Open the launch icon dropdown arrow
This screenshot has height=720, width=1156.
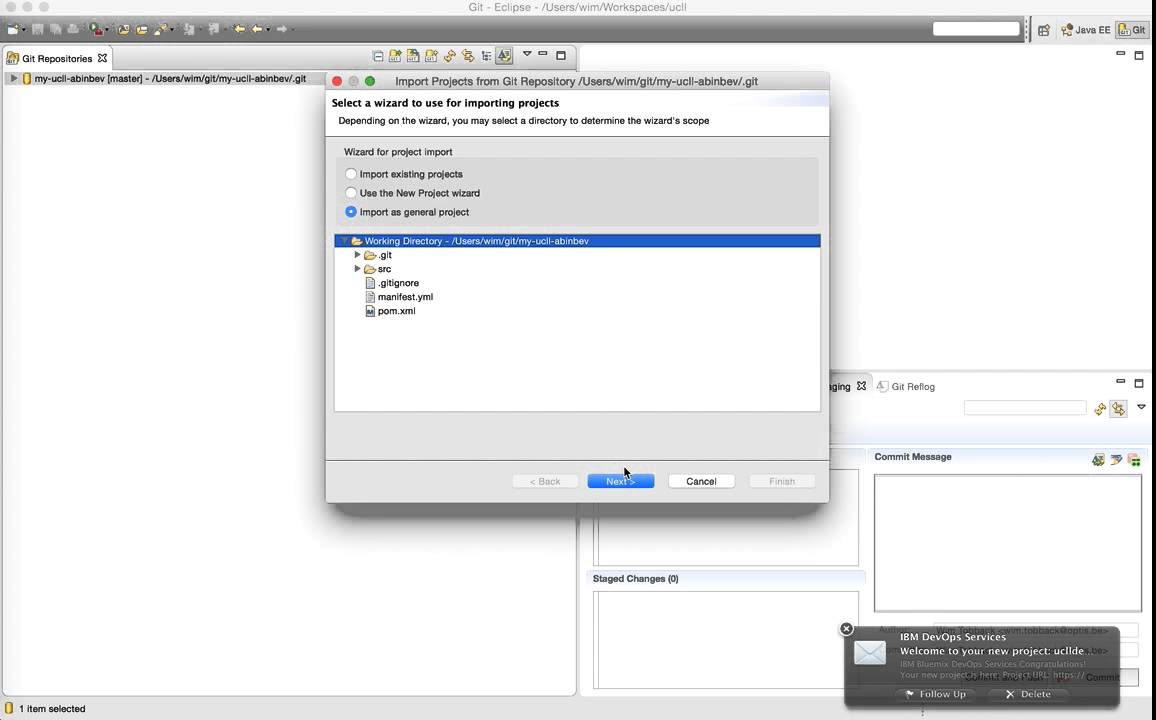108,30
